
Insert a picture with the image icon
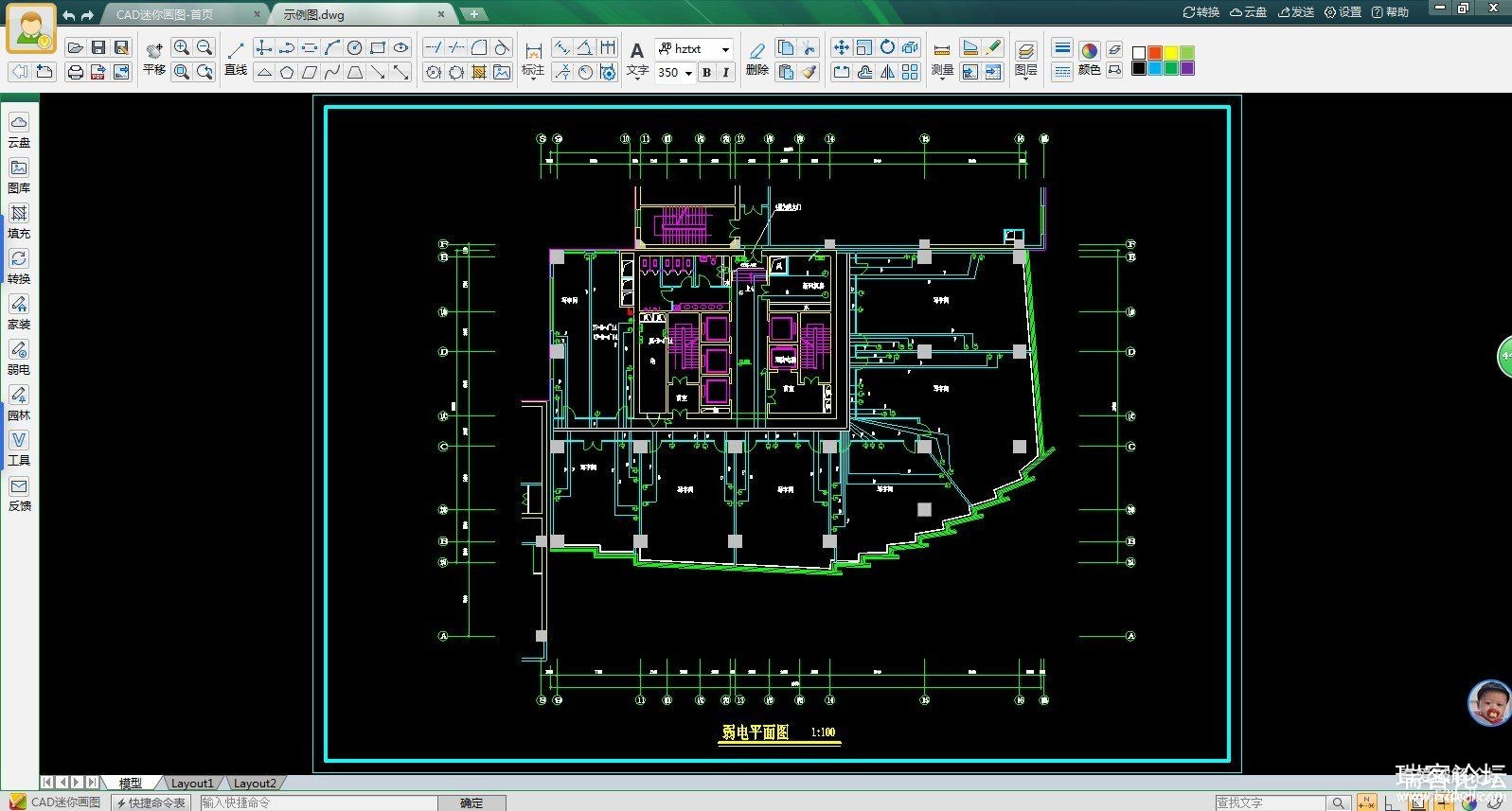[x=502, y=72]
